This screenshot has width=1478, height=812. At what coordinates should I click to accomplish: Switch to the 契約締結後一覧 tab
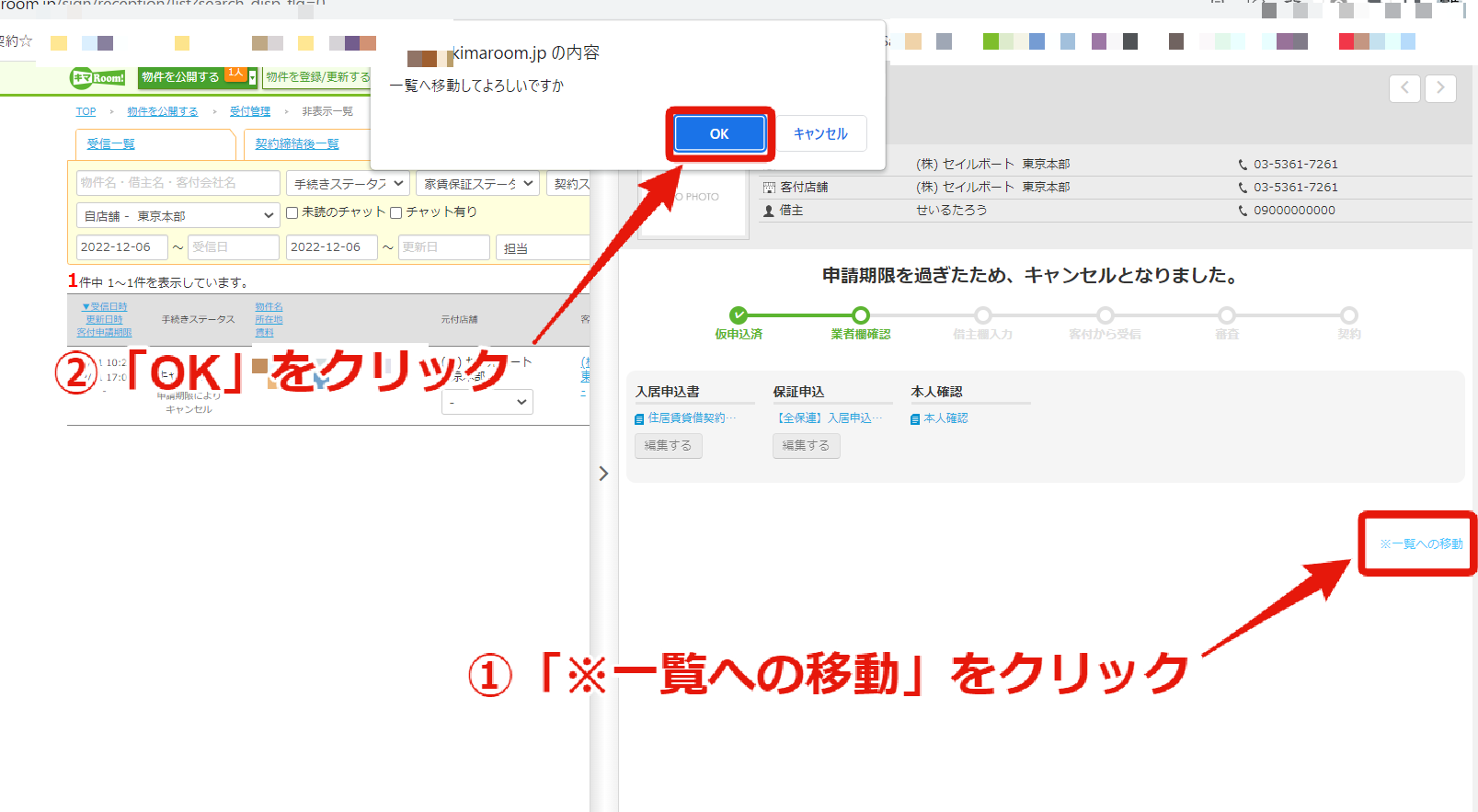click(x=297, y=144)
